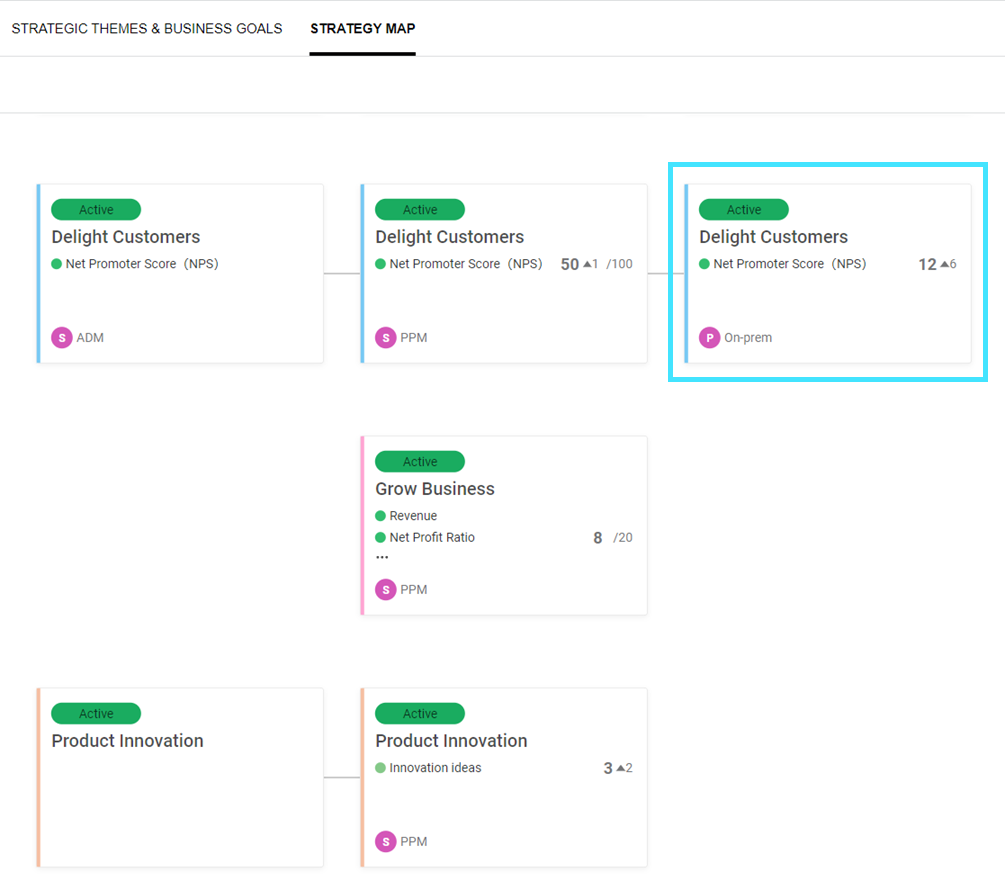Click the green dot next to Net Profit Ratio
Viewport: 1005px width, 890px height.
pos(380,538)
